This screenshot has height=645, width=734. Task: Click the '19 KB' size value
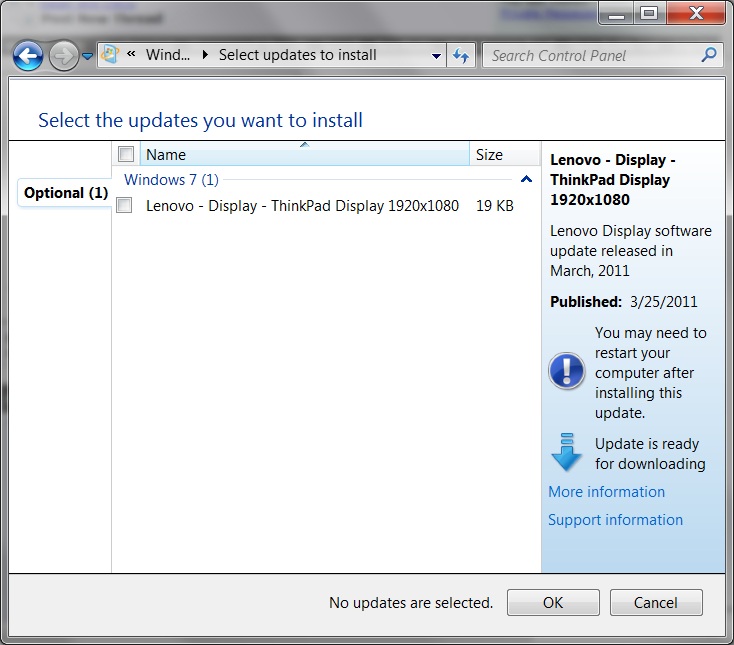(494, 205)
